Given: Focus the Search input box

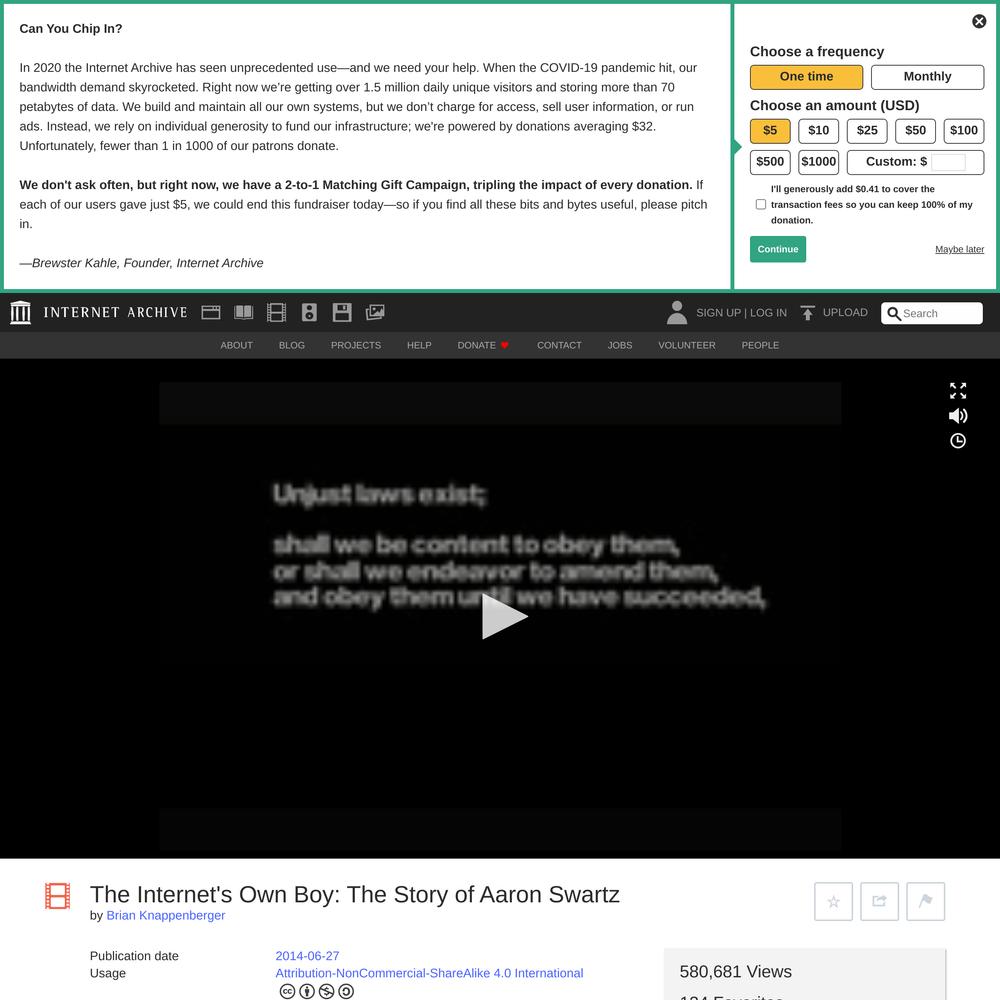Looking at the screenshot, I should pyautogui.click(x=932, y=314).
